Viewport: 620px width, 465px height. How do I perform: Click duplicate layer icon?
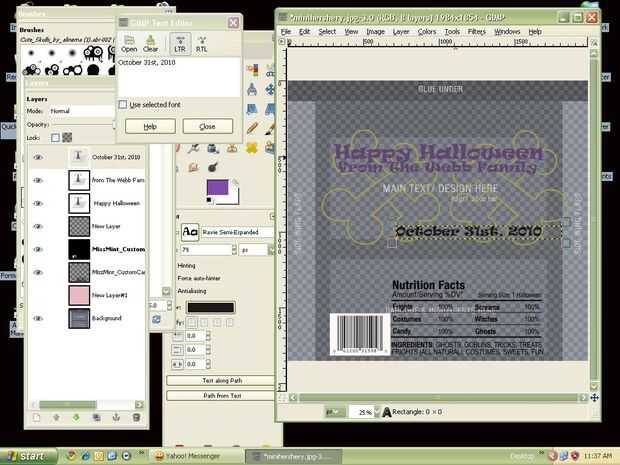click(x=96, y=418)
